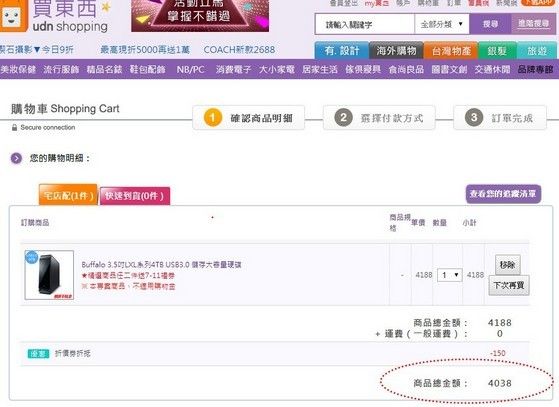This screenshot has height=407, width=559.
Task: Switch to the 快速到貨(0件) tab
Action: coord(135,196)
